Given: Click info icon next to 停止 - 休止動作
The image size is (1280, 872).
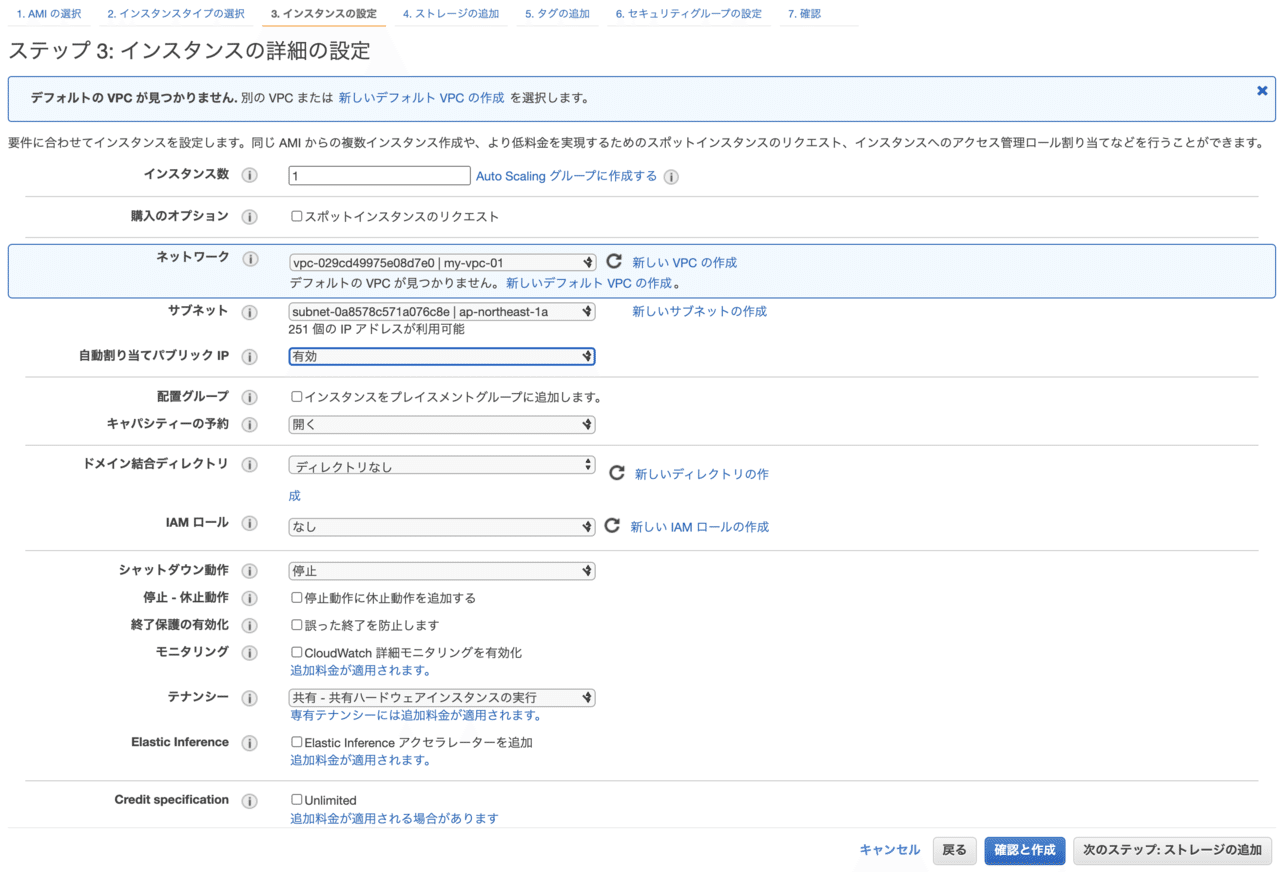Looking at the screenshot, I should 249,598.
